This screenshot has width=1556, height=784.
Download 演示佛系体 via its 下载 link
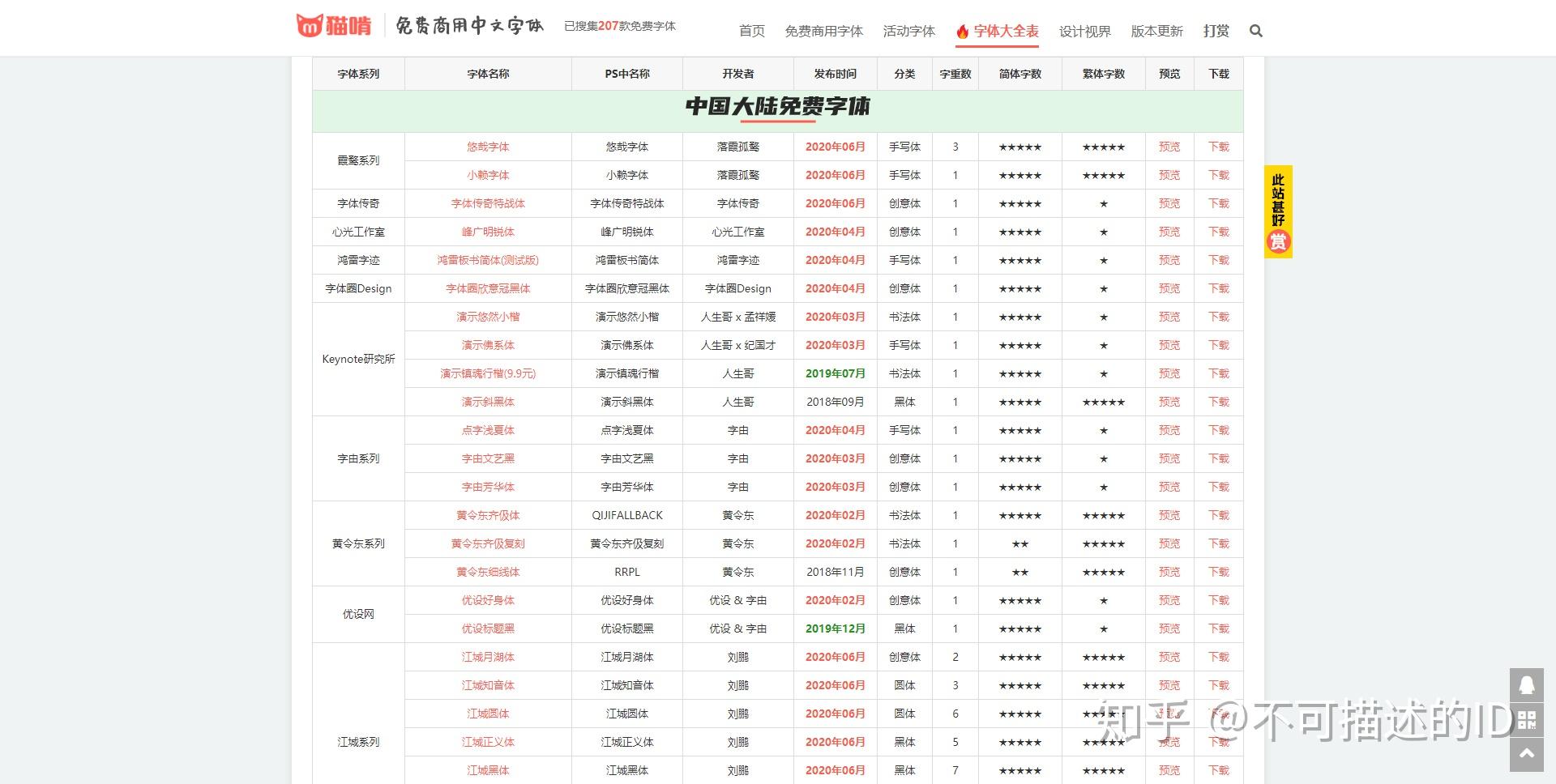pos(1219,345)
